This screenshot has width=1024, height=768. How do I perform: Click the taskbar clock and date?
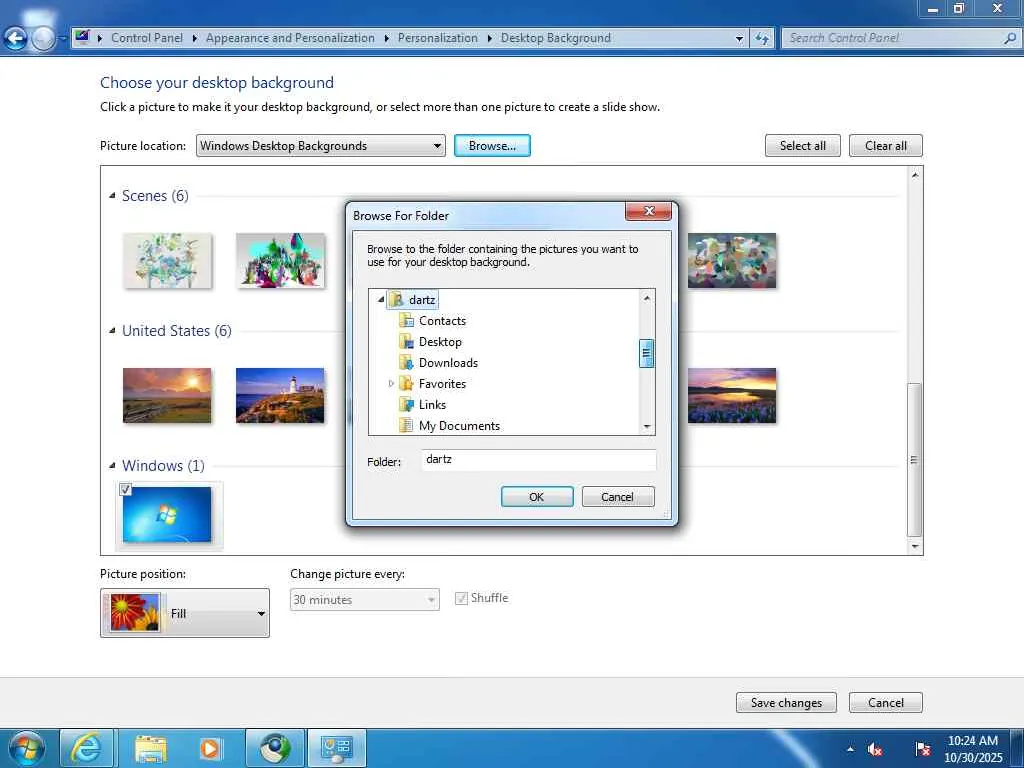click(972, 749)
